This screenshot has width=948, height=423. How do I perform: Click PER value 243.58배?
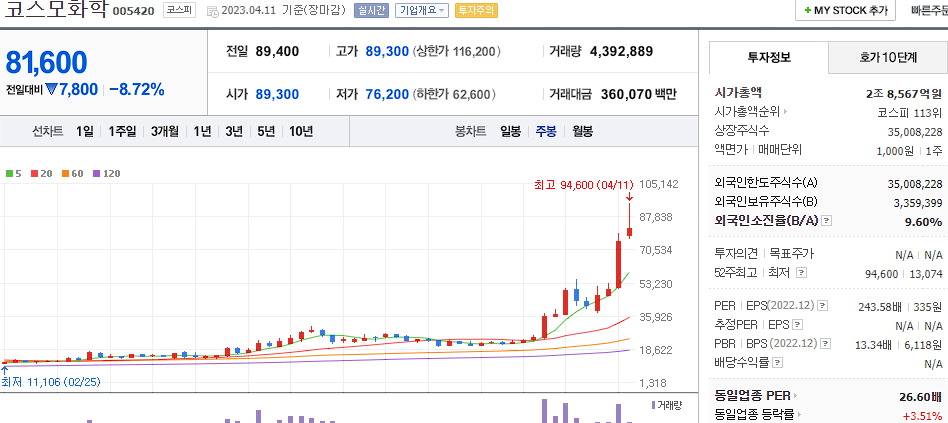coord(881,307)
